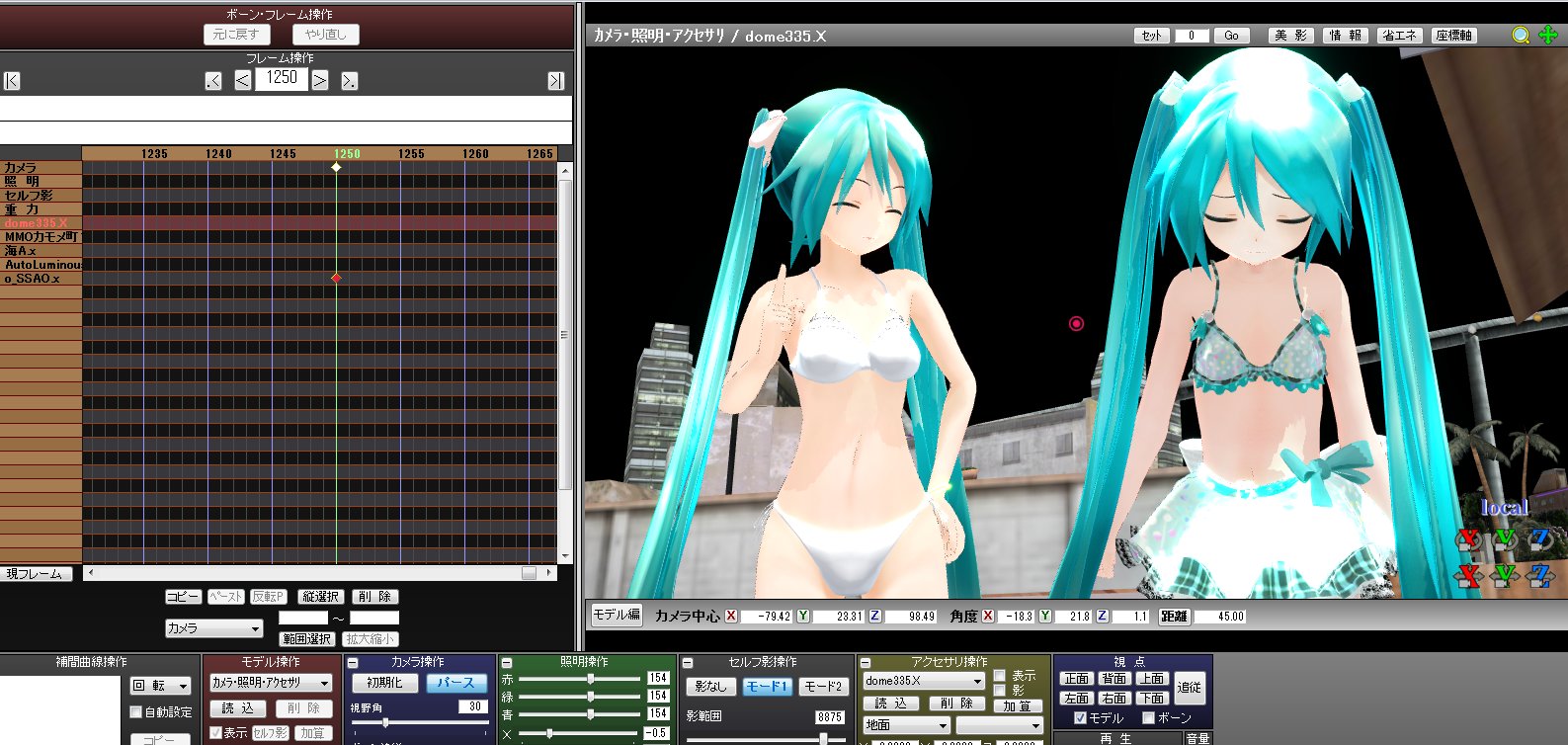Collapse the 照明操作 panel
This screenshot has width=1568, height=745.
click(507, 663)
